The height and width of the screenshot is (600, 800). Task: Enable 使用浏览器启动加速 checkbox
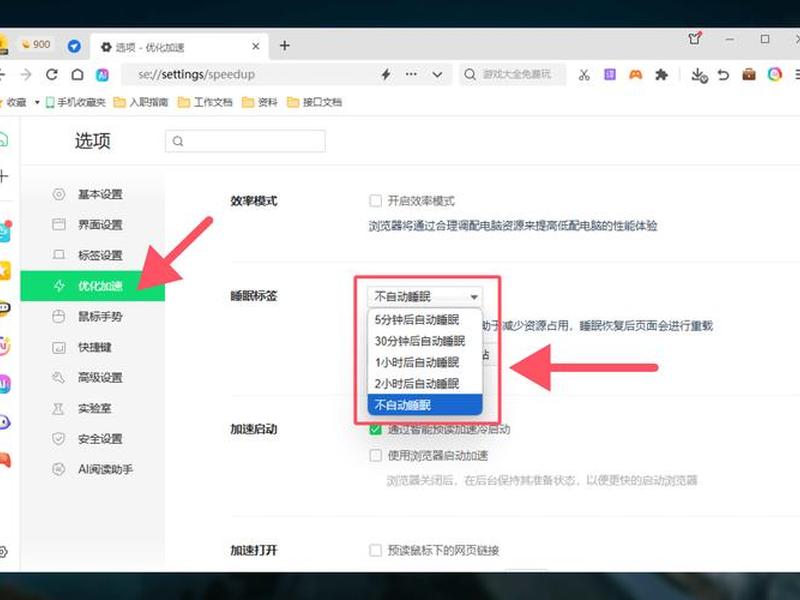click(376, 455)
